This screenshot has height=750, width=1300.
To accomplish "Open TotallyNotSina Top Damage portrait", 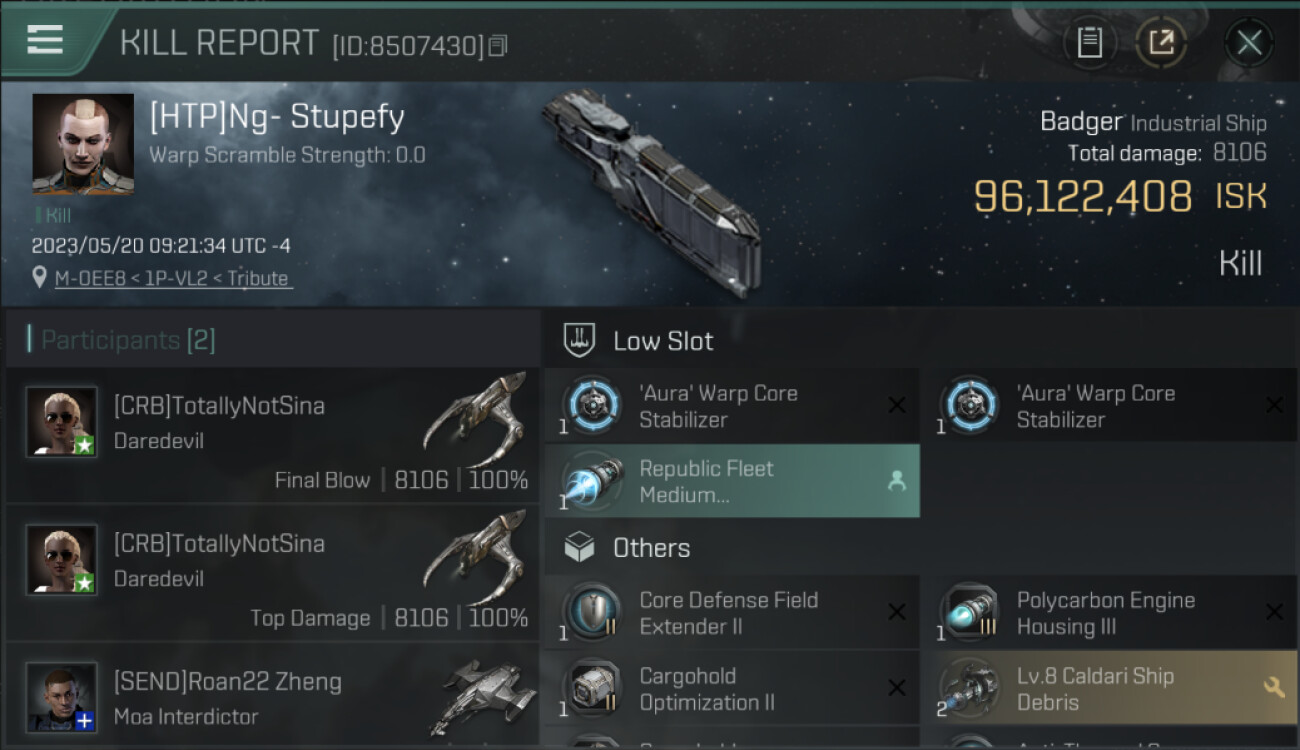I will tap(62, 560).
